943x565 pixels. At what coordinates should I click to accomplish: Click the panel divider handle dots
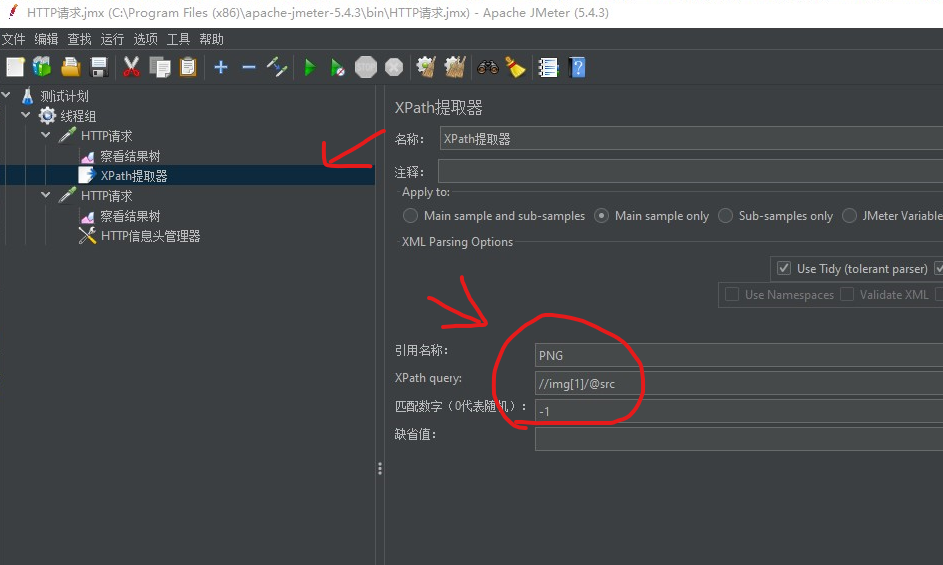click(379, 468)
